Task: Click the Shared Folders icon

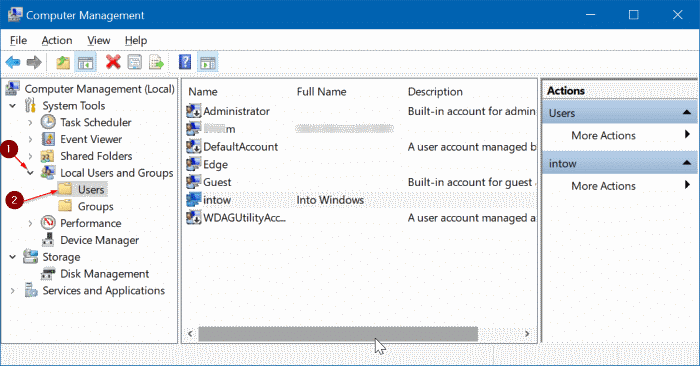Action: (x=47, y=156)
